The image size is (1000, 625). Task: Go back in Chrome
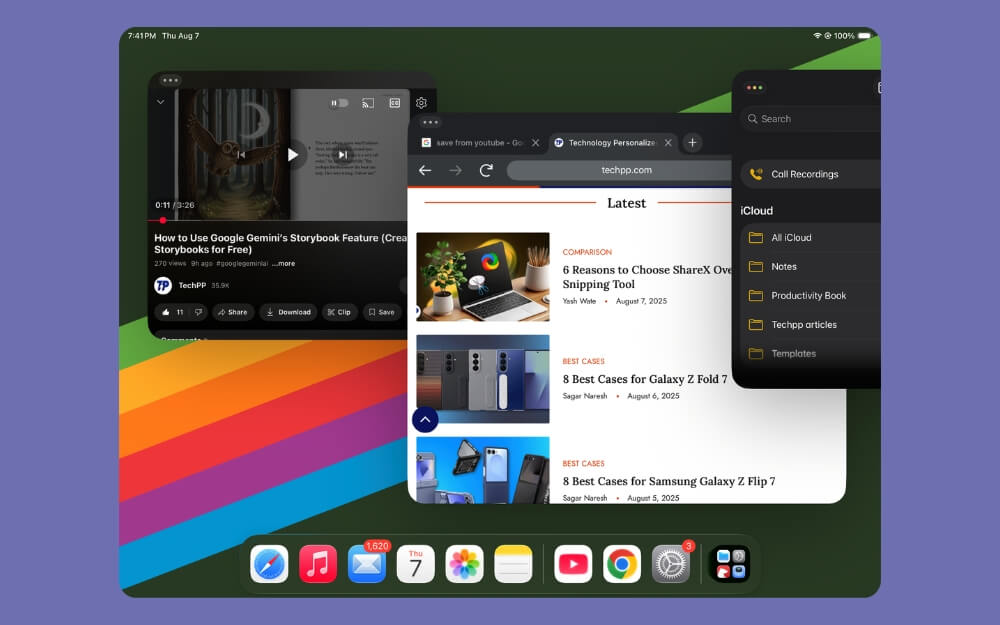pyautogui.click(x=425, y=170)
